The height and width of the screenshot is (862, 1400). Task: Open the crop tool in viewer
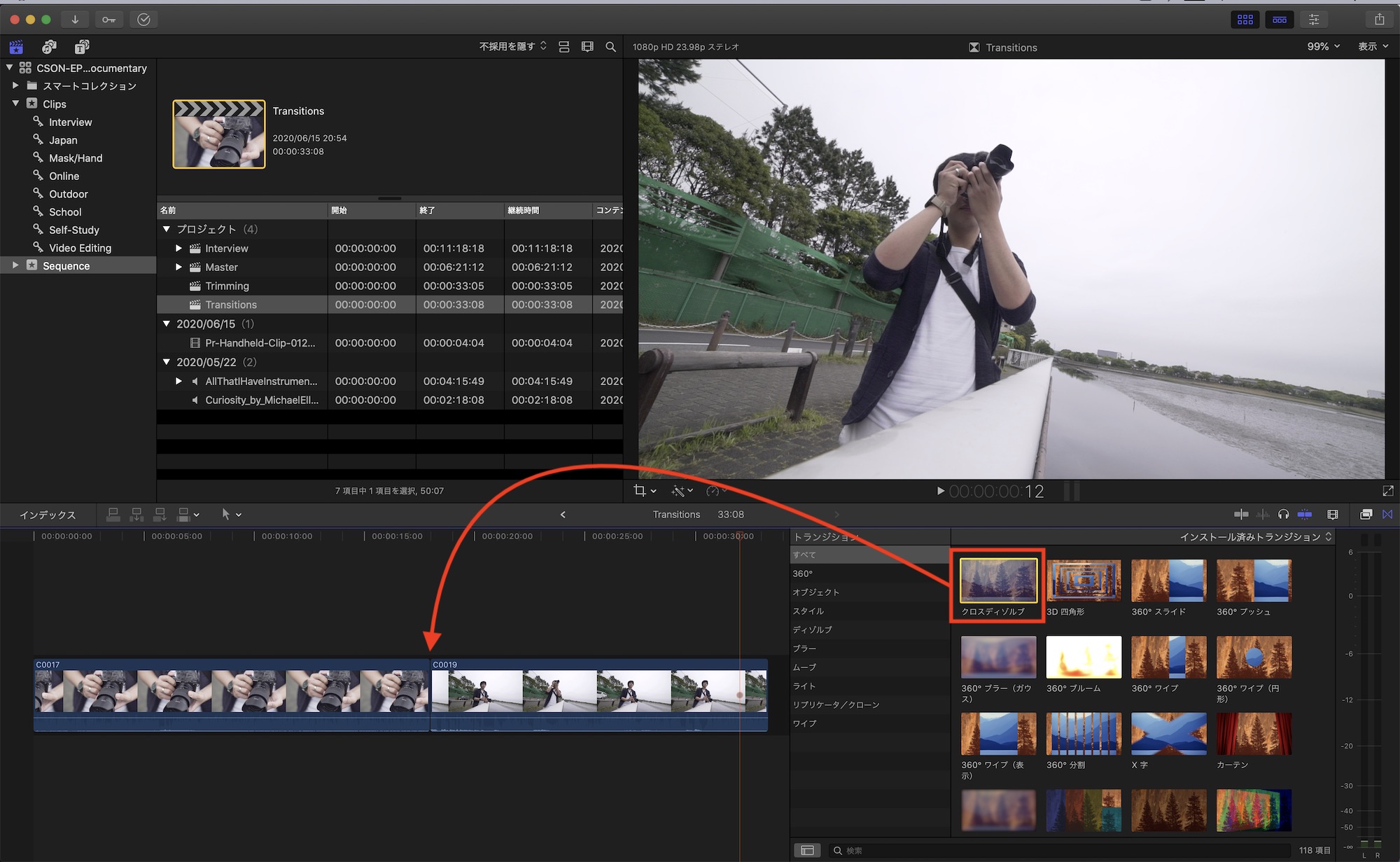640,491
